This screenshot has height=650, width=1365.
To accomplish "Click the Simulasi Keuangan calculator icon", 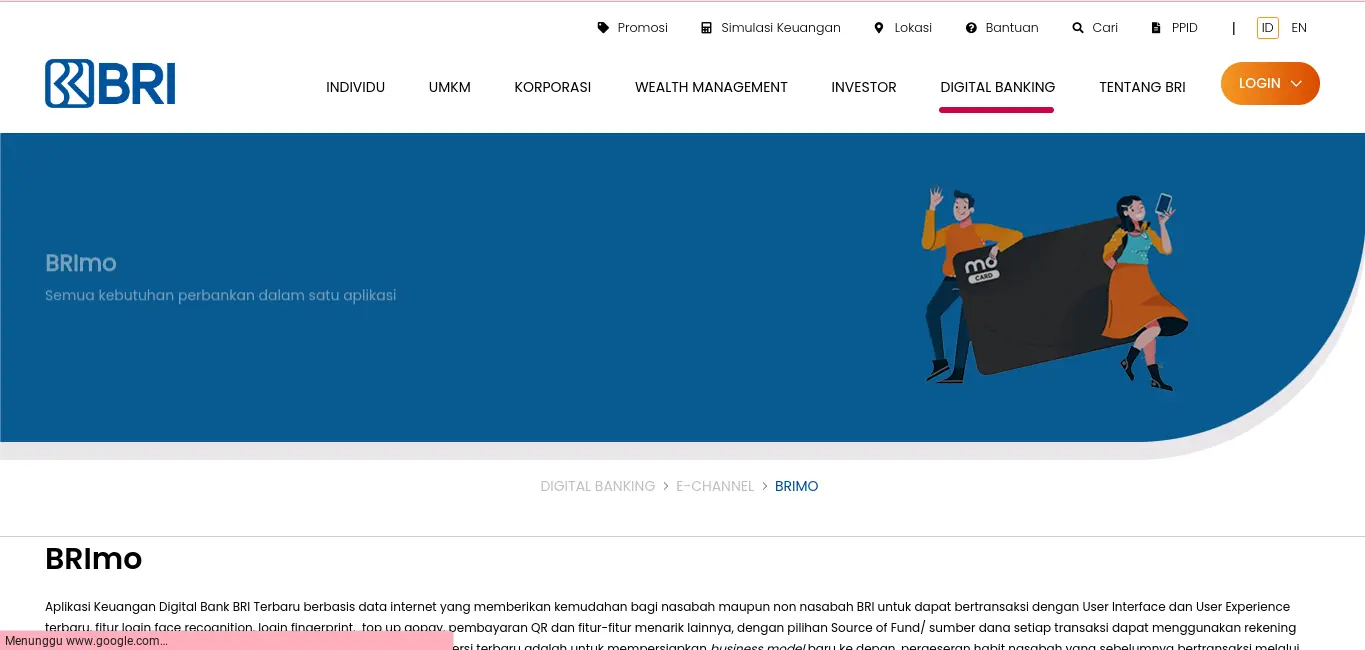I will pyautogui.click(x=707, y=28).
